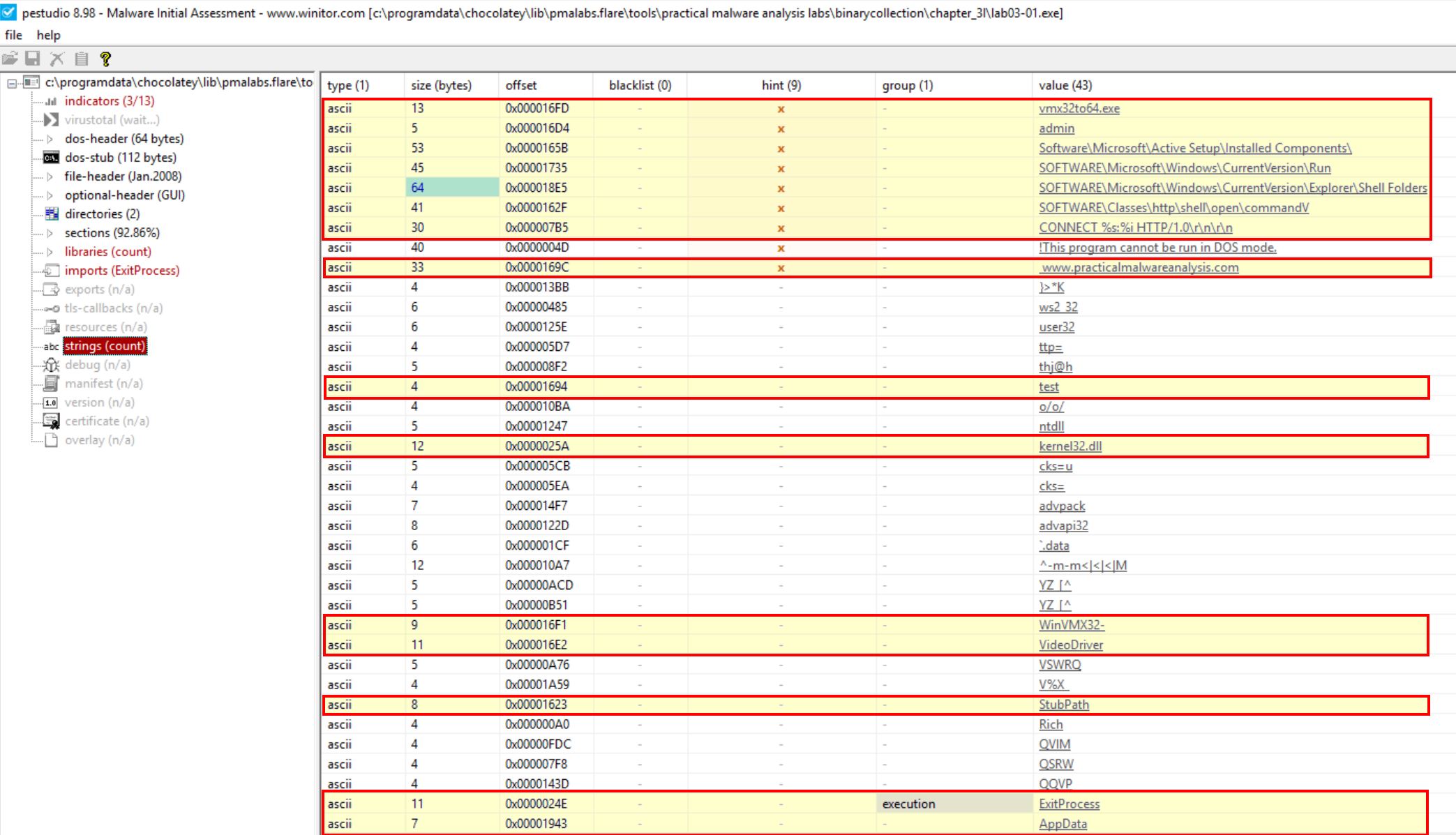Collapse the root file tree node

point(11,83)
